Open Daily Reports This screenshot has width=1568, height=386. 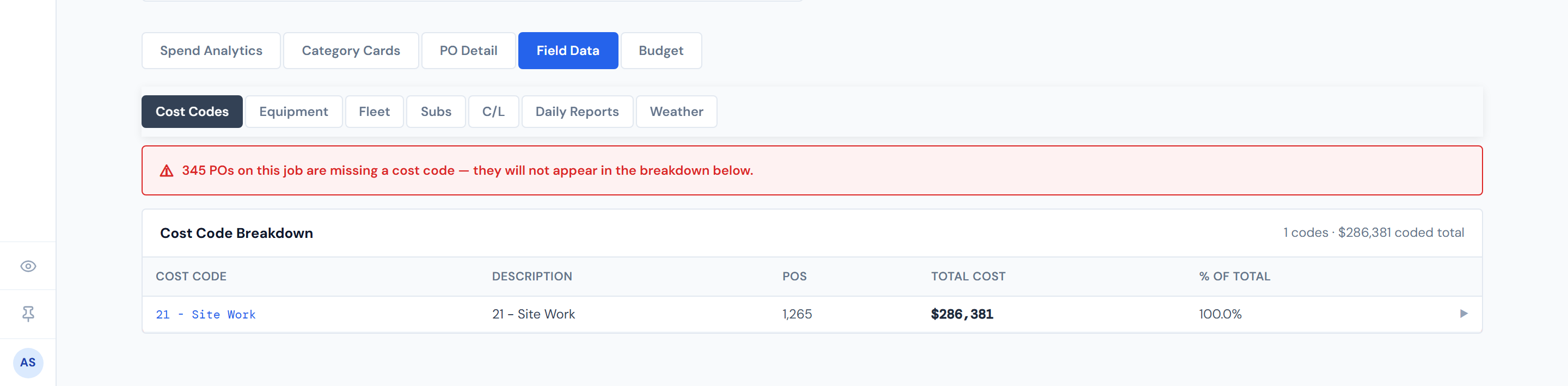tap(577, 112)
